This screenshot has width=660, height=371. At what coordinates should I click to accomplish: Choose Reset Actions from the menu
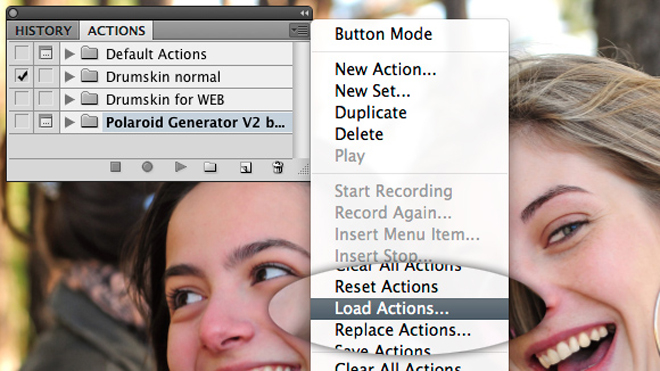[386, 287]
